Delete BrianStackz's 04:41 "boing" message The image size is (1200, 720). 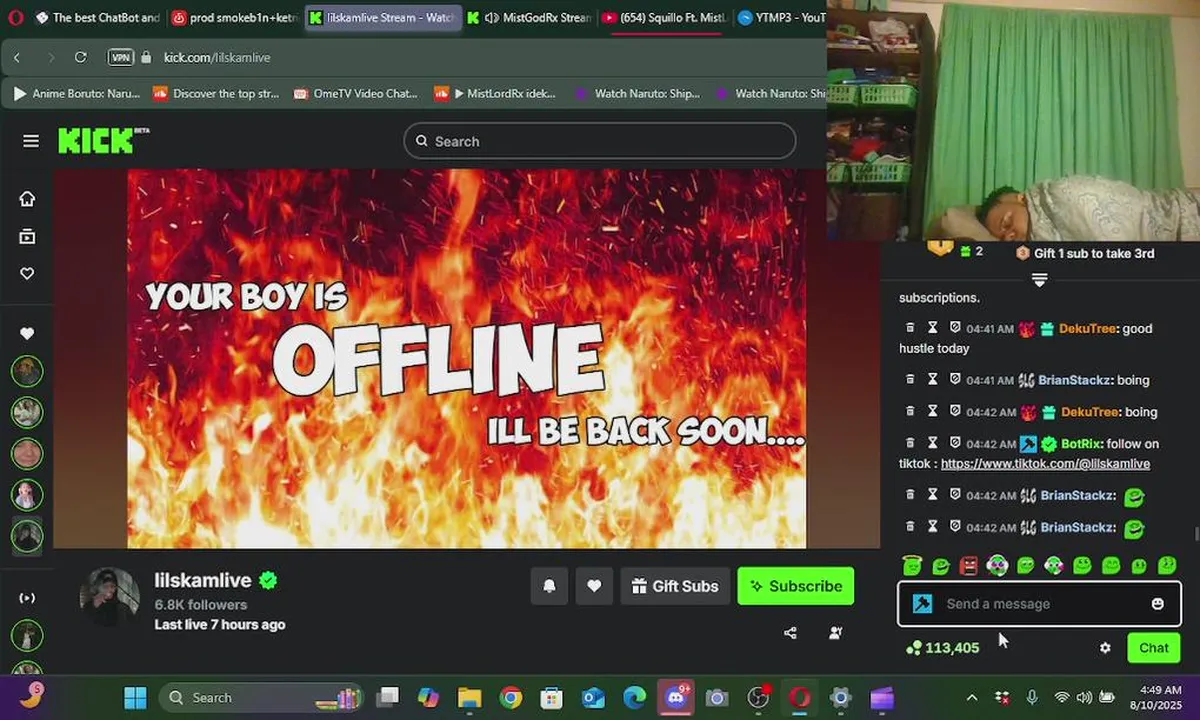[x=910, y=380]
